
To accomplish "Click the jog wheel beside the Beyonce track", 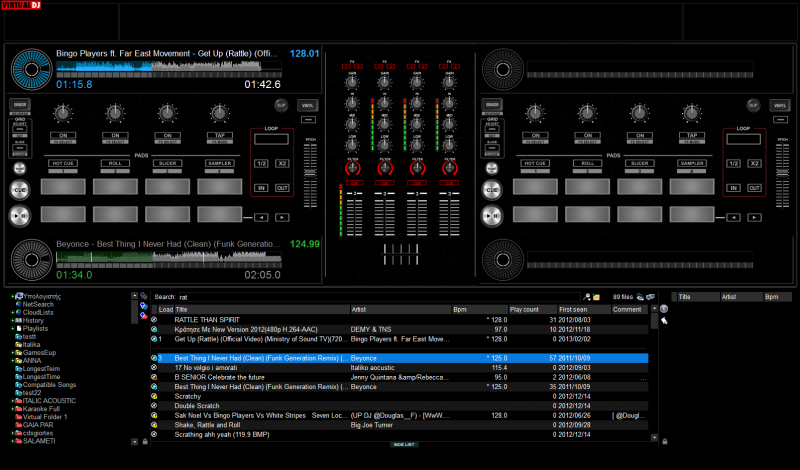I will coord(32,260).
